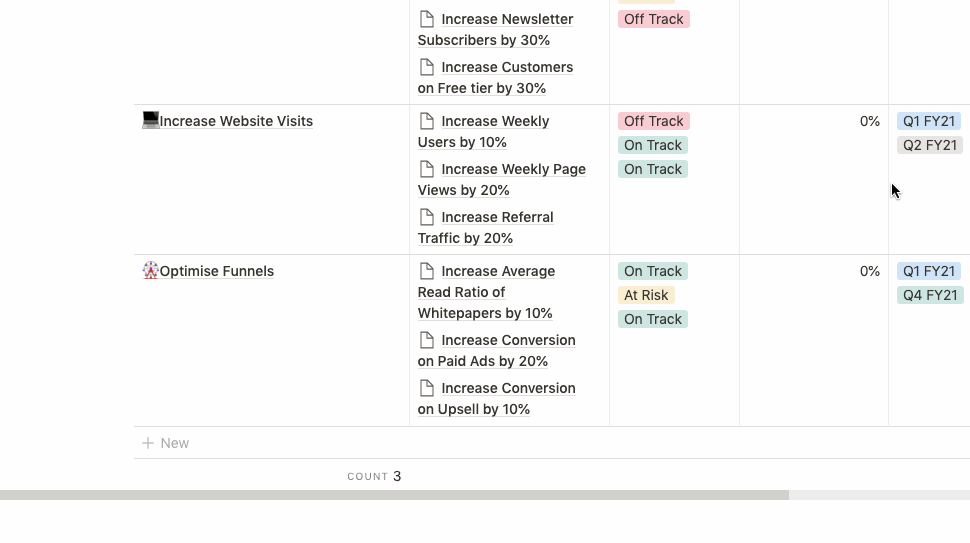Click page icon for Conversion on Paid Ads
This screenshot has height=543, width=970.
[427, 340]
